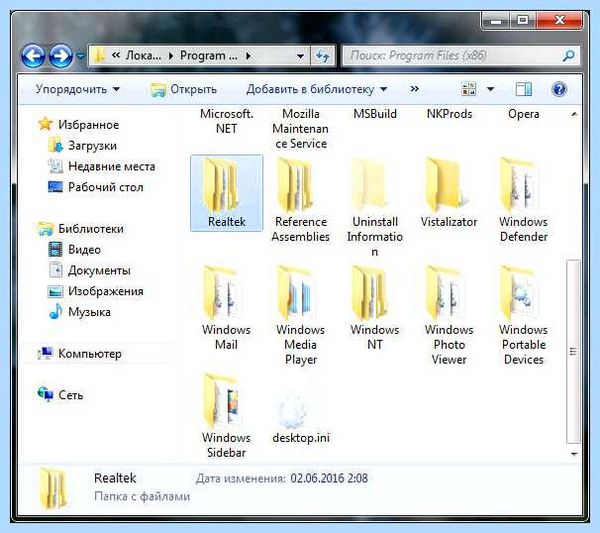The height and width of the screenshot is (533, 600).
Task: Select the Windows NT folder
Action: coord(375,308)
